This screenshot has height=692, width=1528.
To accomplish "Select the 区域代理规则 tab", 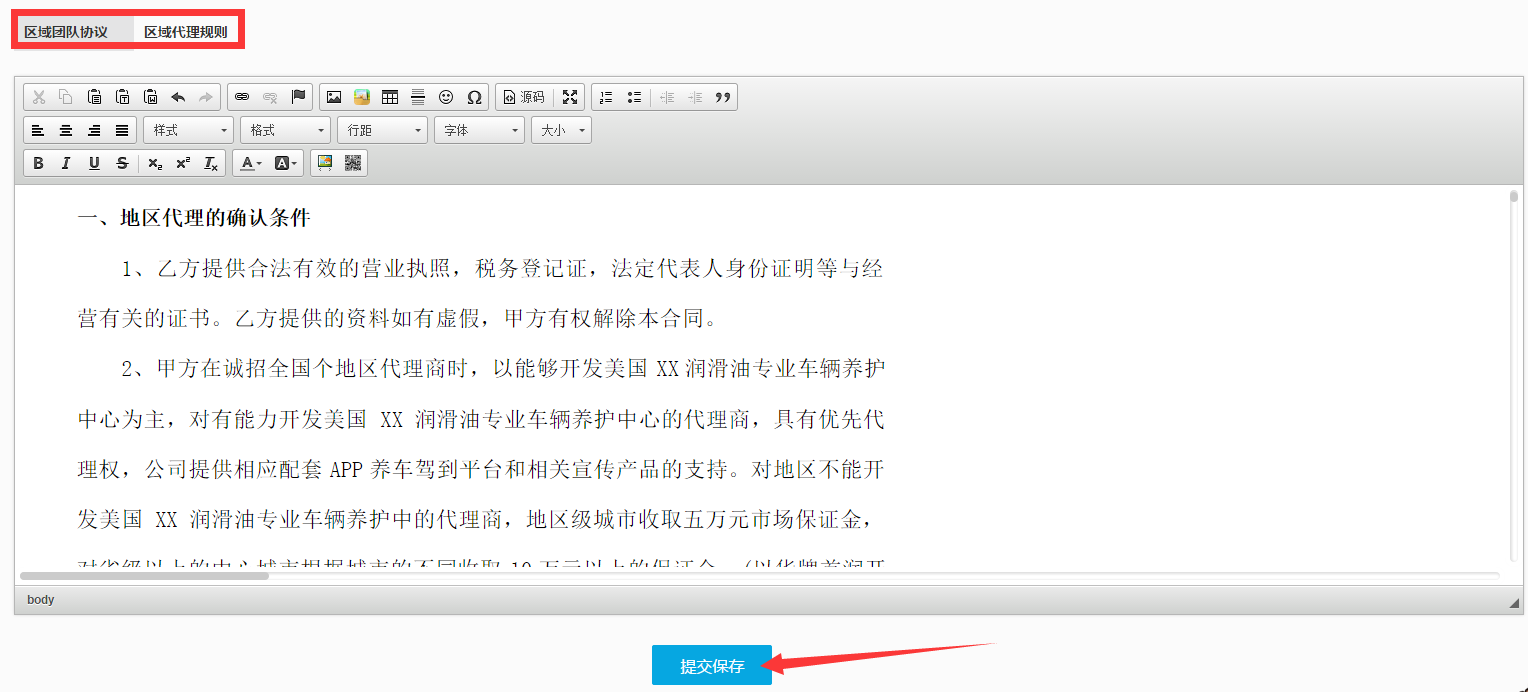I will tap(186, 32).
